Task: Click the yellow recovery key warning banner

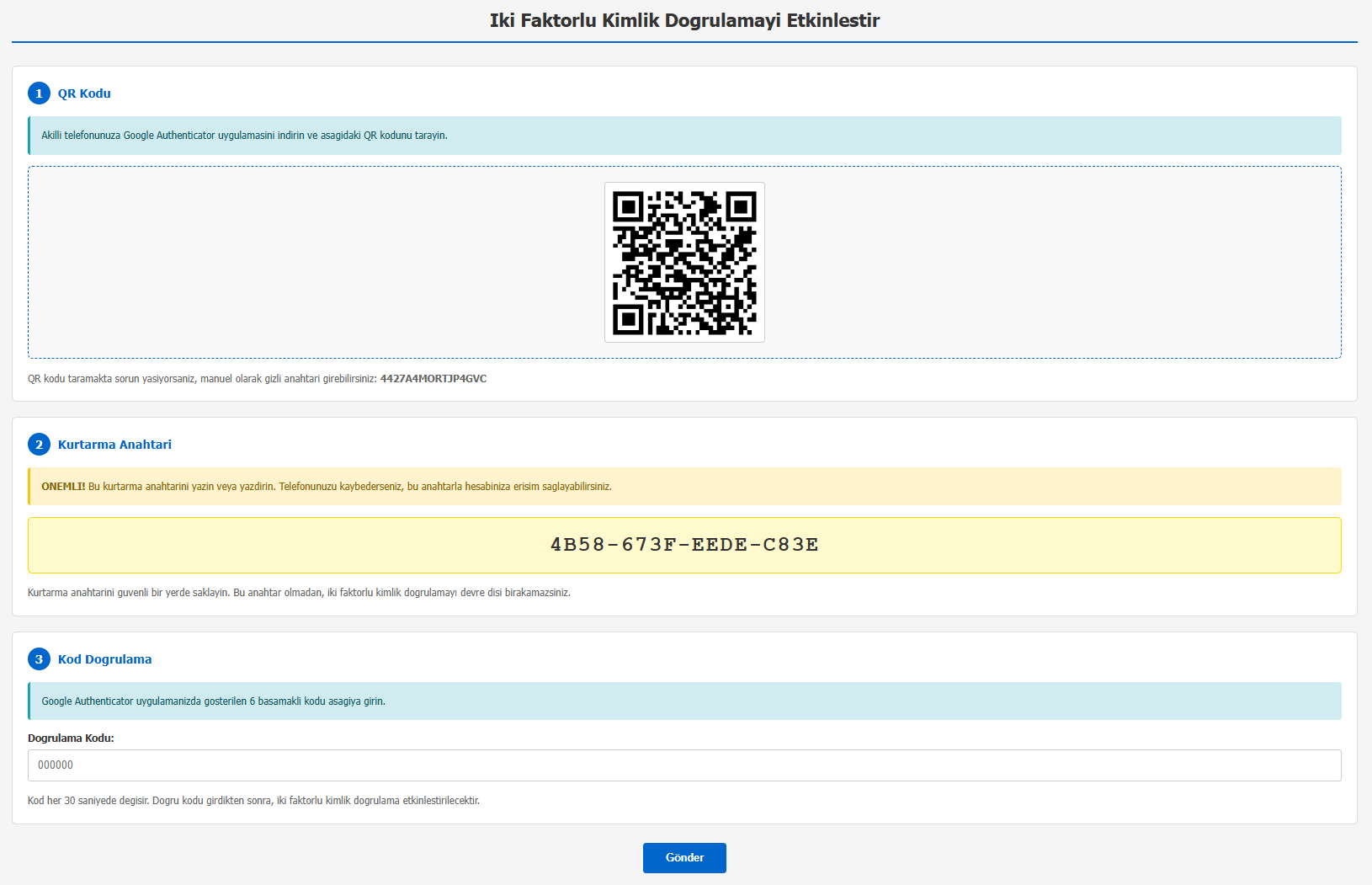Action: [684, 487]
